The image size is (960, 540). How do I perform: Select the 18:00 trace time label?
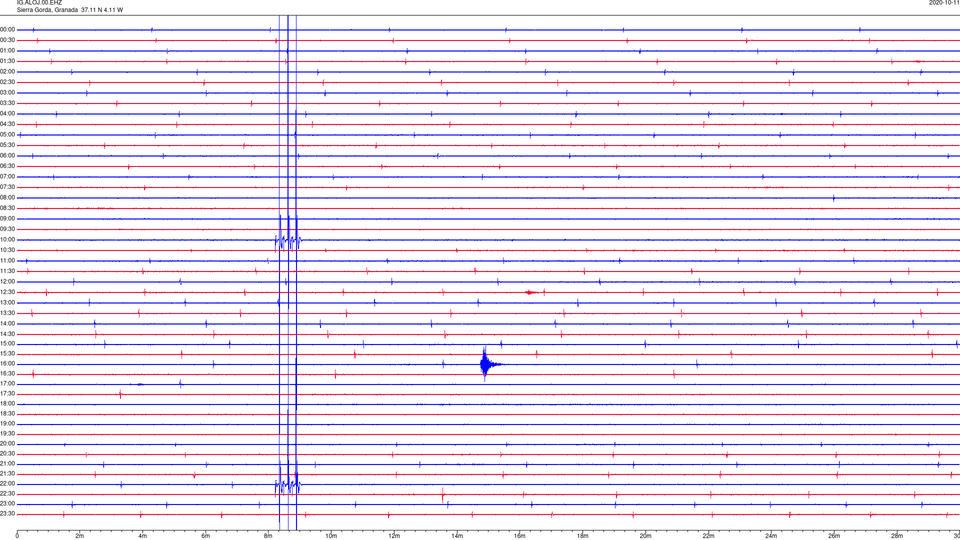pos(7,403)
